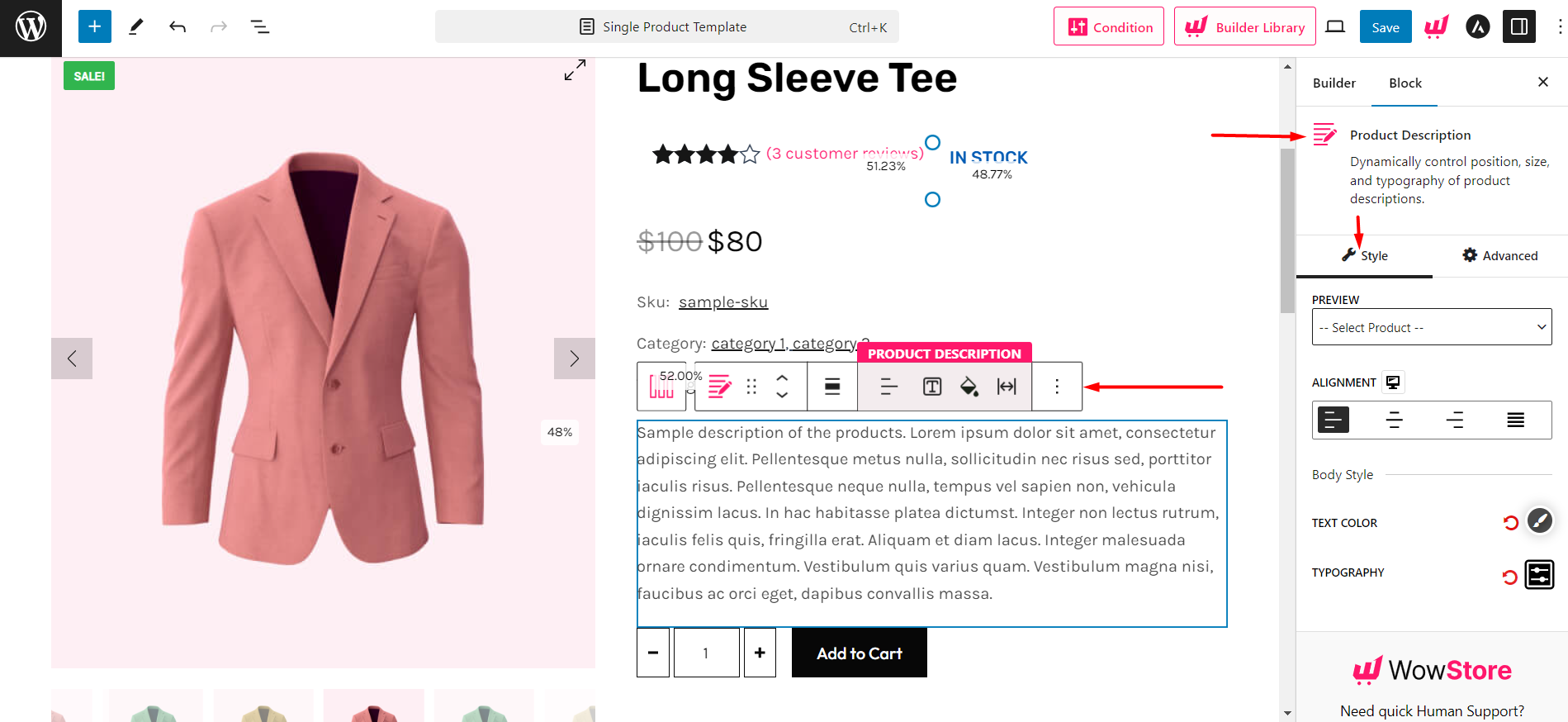Open the text alignment icon in block toolbar
Viewport: 1568px width, 722px height.
pos(888,386)
